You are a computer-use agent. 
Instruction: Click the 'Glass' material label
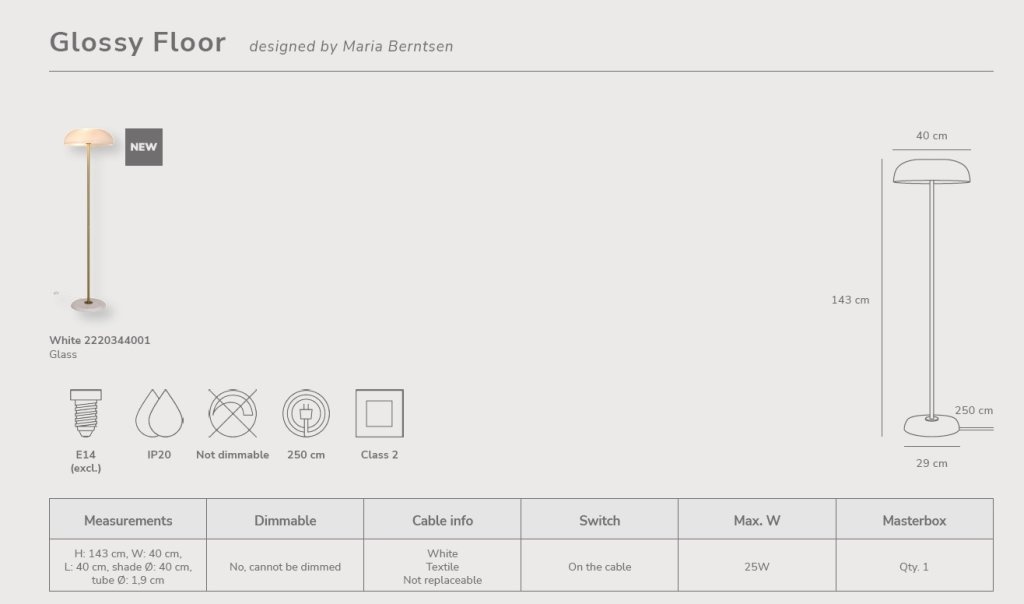coord(63,355)
